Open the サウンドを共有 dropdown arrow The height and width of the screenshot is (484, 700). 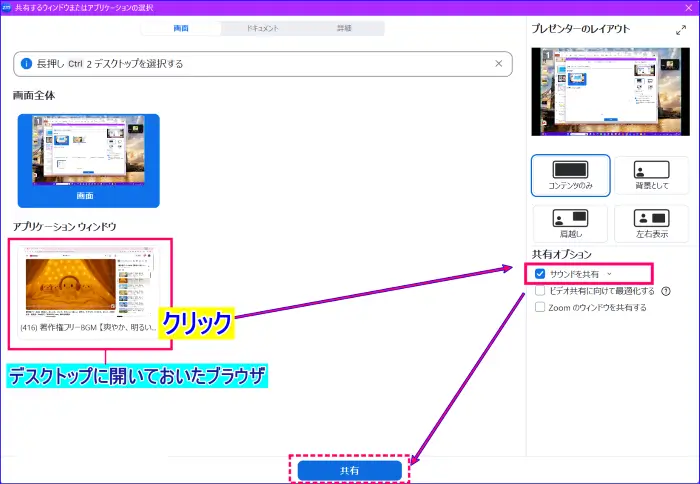609,274
